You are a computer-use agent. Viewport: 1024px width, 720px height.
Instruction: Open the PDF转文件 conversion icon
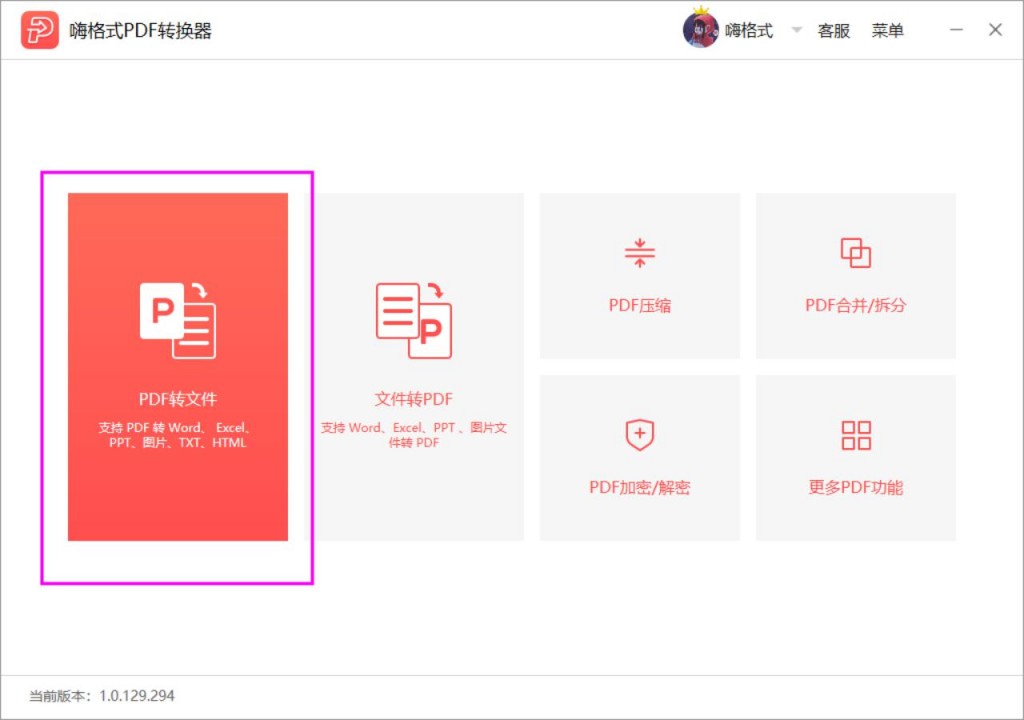pyautogui.click(x=178, y=320)
